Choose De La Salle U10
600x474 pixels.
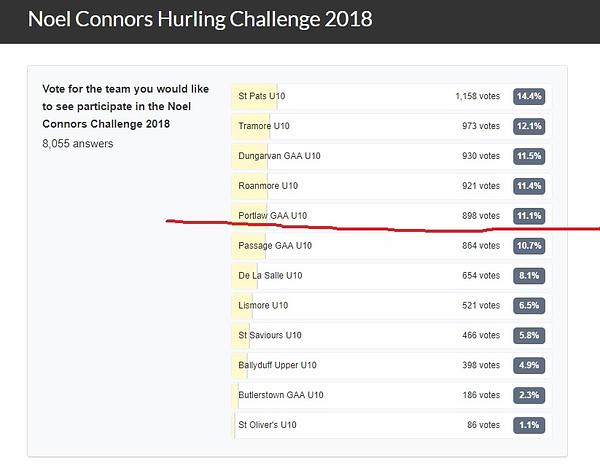[391, 275]
